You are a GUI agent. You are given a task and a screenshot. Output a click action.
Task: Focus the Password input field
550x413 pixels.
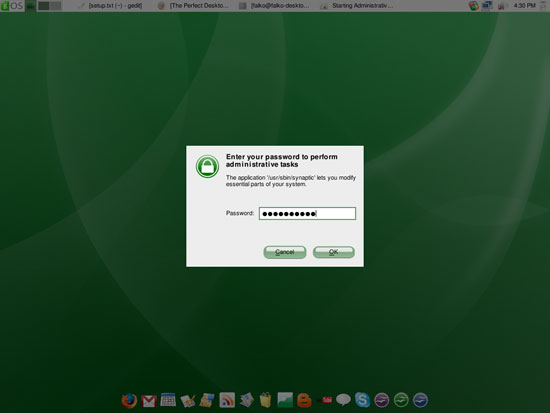(x=307, y=213)
